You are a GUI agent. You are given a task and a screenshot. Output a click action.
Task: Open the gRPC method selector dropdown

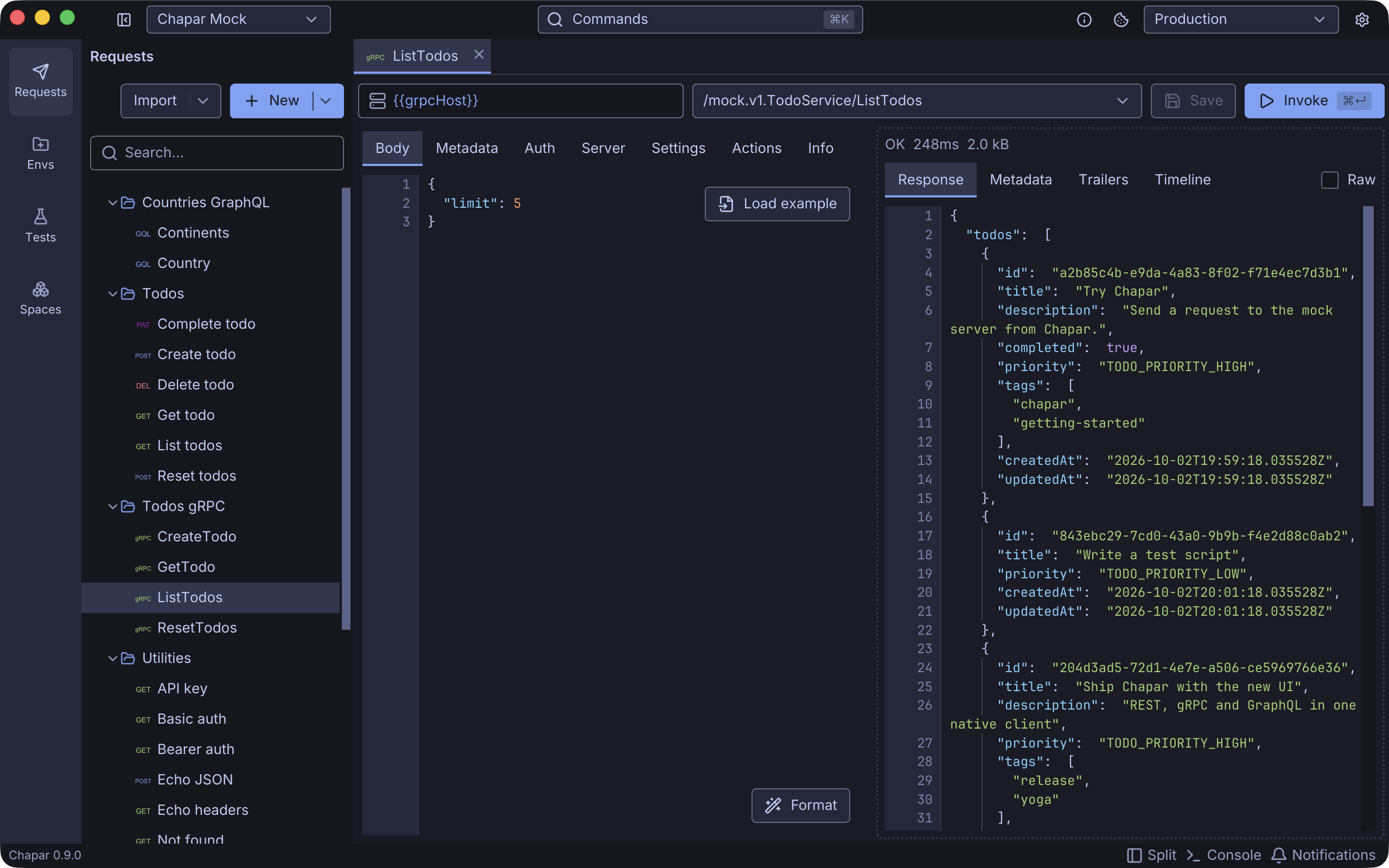tap(917, 100)
